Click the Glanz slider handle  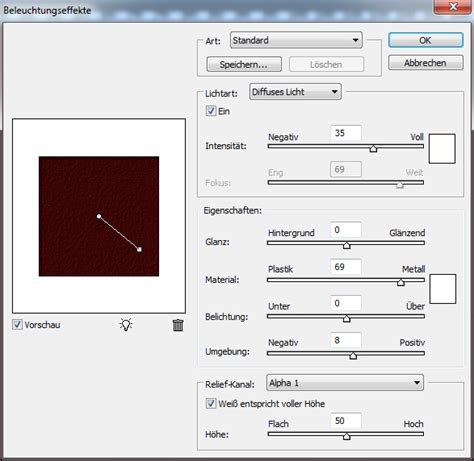click(x=347, y=246)
